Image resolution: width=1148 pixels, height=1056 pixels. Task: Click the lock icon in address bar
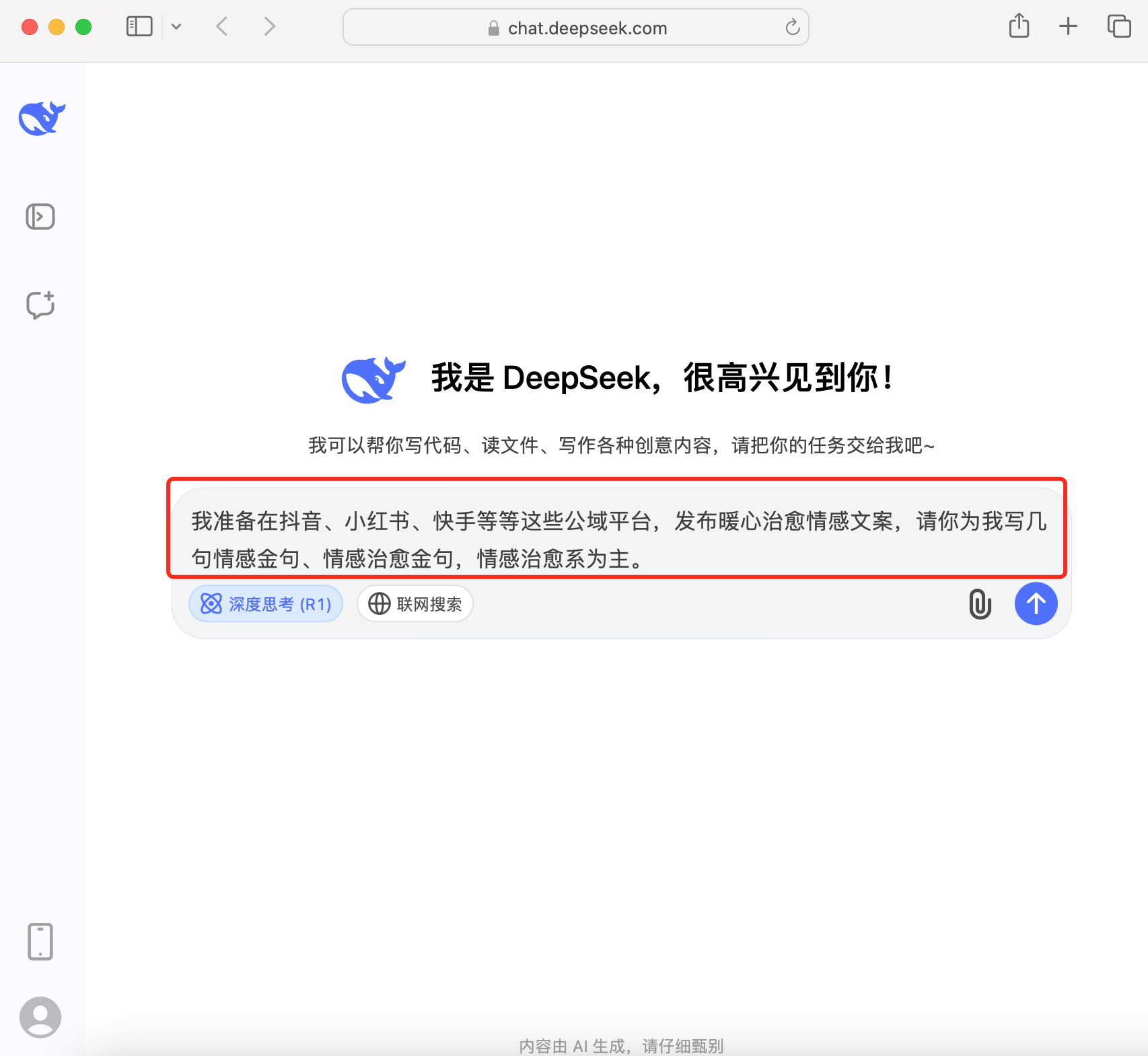[x=494, y=28]
